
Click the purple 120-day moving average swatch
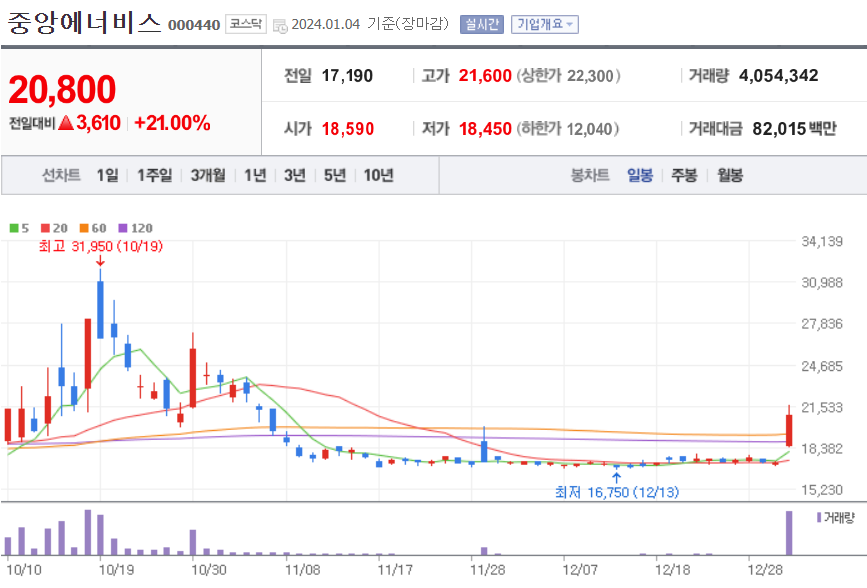point(123,228)
